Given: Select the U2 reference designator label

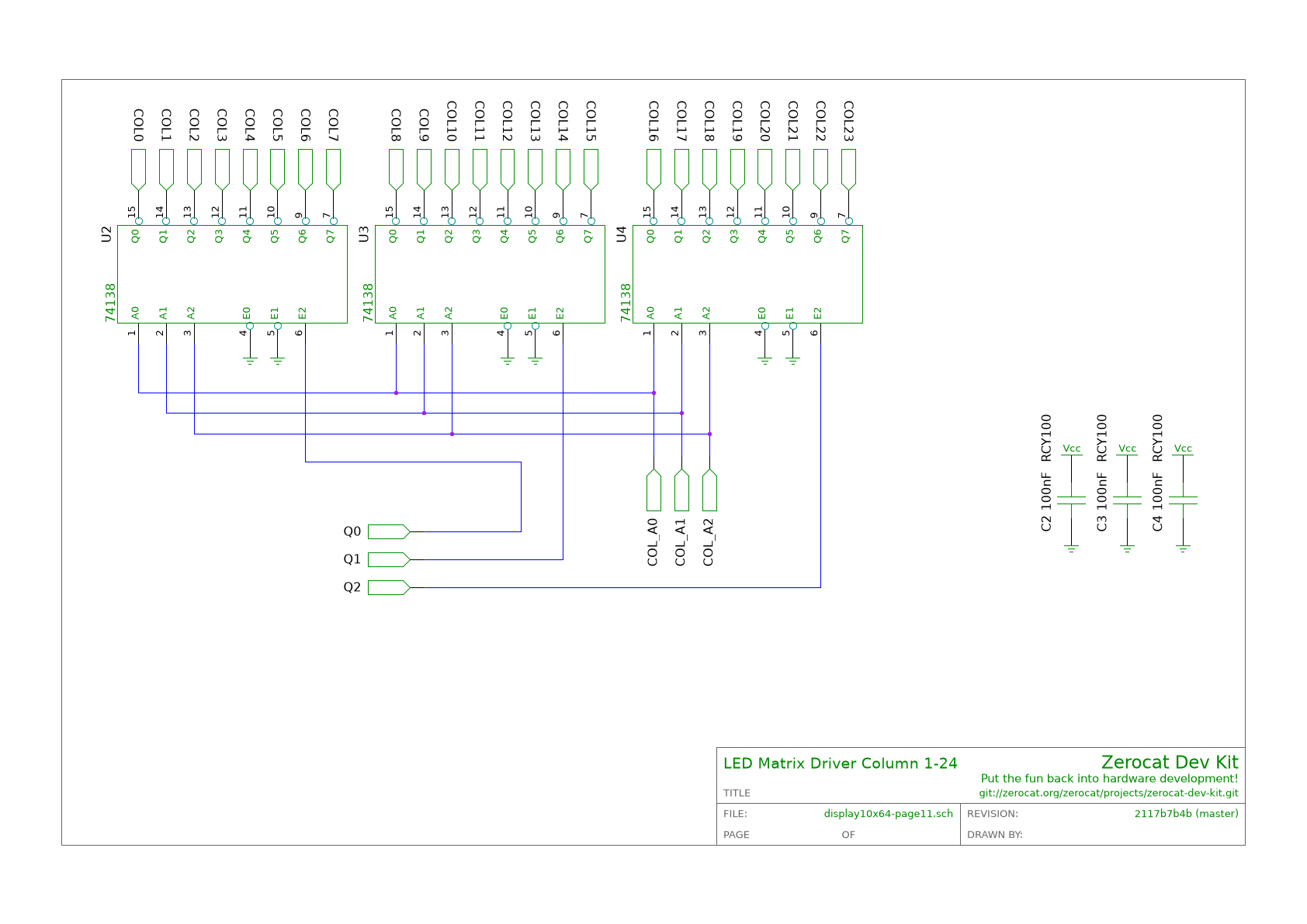Looking at the screenshot, I should (107, 234).
